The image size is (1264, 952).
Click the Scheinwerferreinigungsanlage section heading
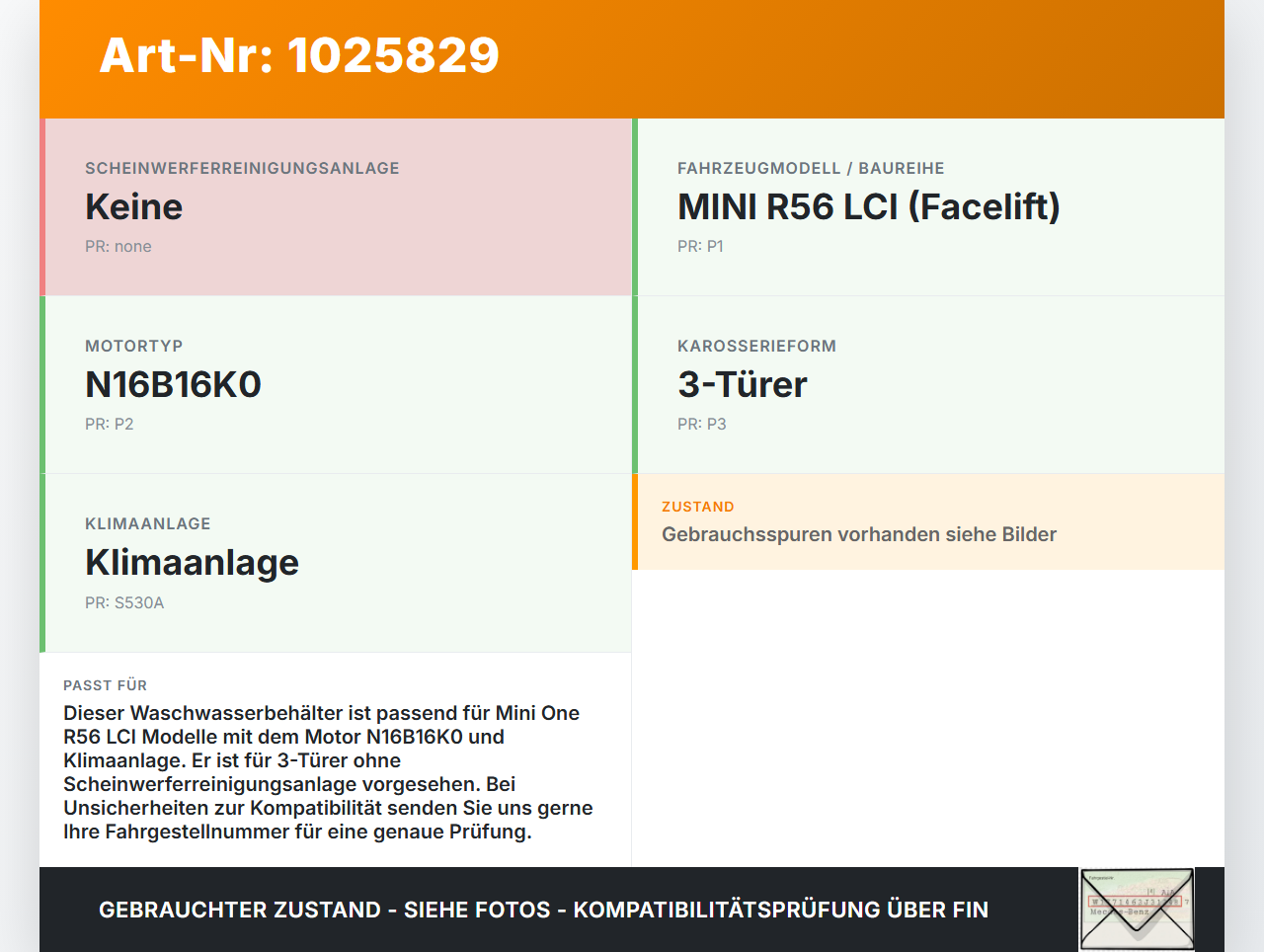pyautogui.click(x=242, y=168)
